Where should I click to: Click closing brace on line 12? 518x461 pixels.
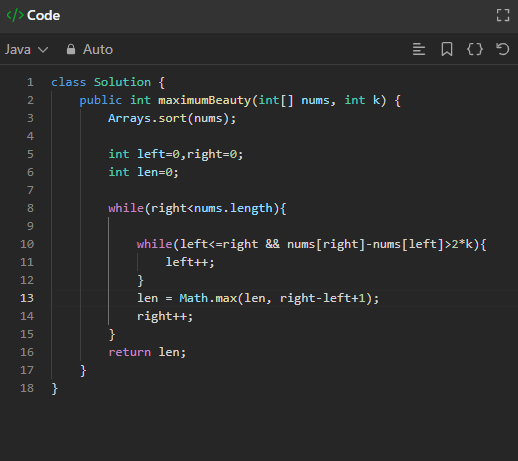pyautogui.click(x=140, y=281)
